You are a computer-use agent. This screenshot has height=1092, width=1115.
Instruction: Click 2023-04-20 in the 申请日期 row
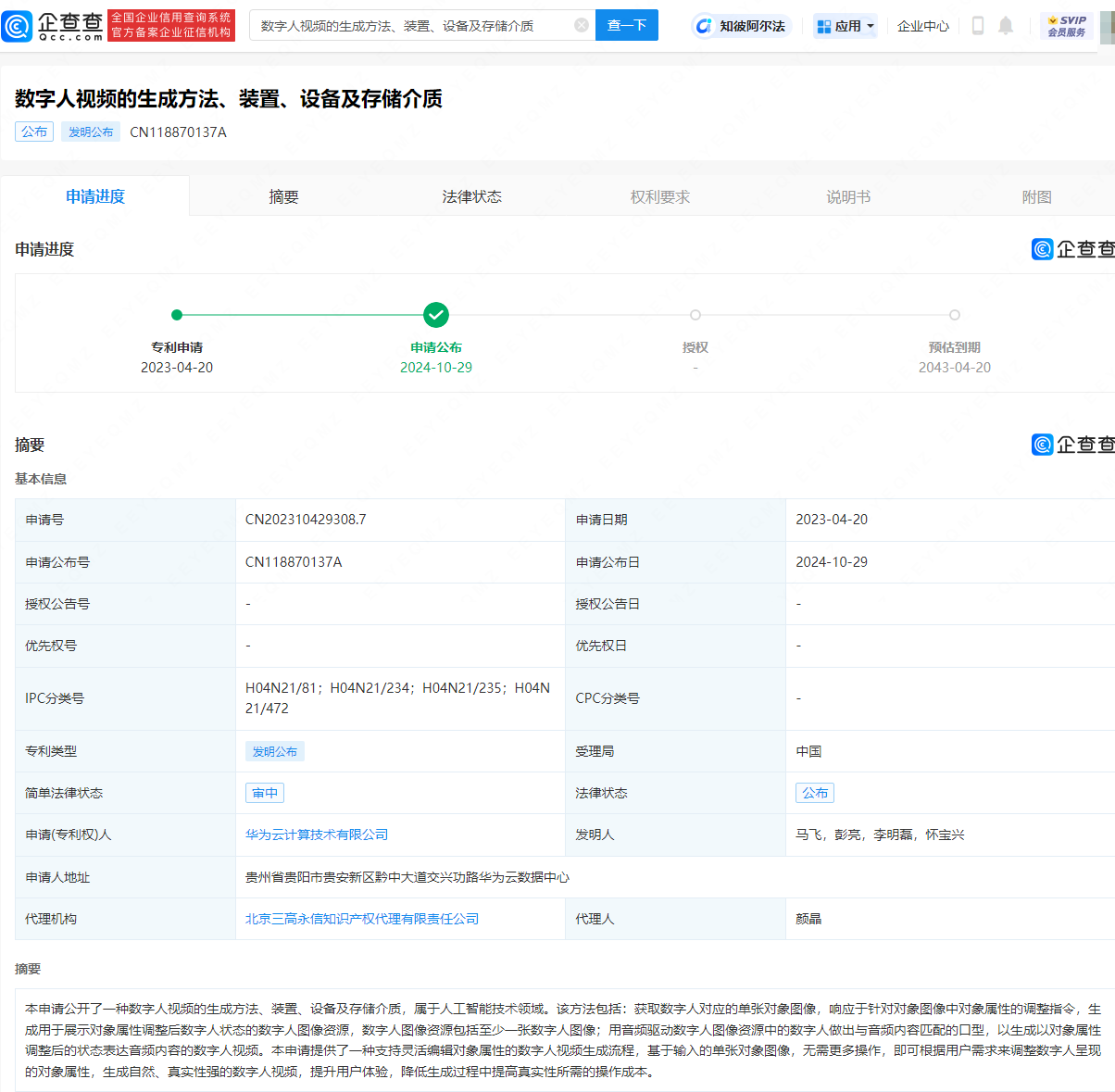pyautogui.click(x=832, y=520)
